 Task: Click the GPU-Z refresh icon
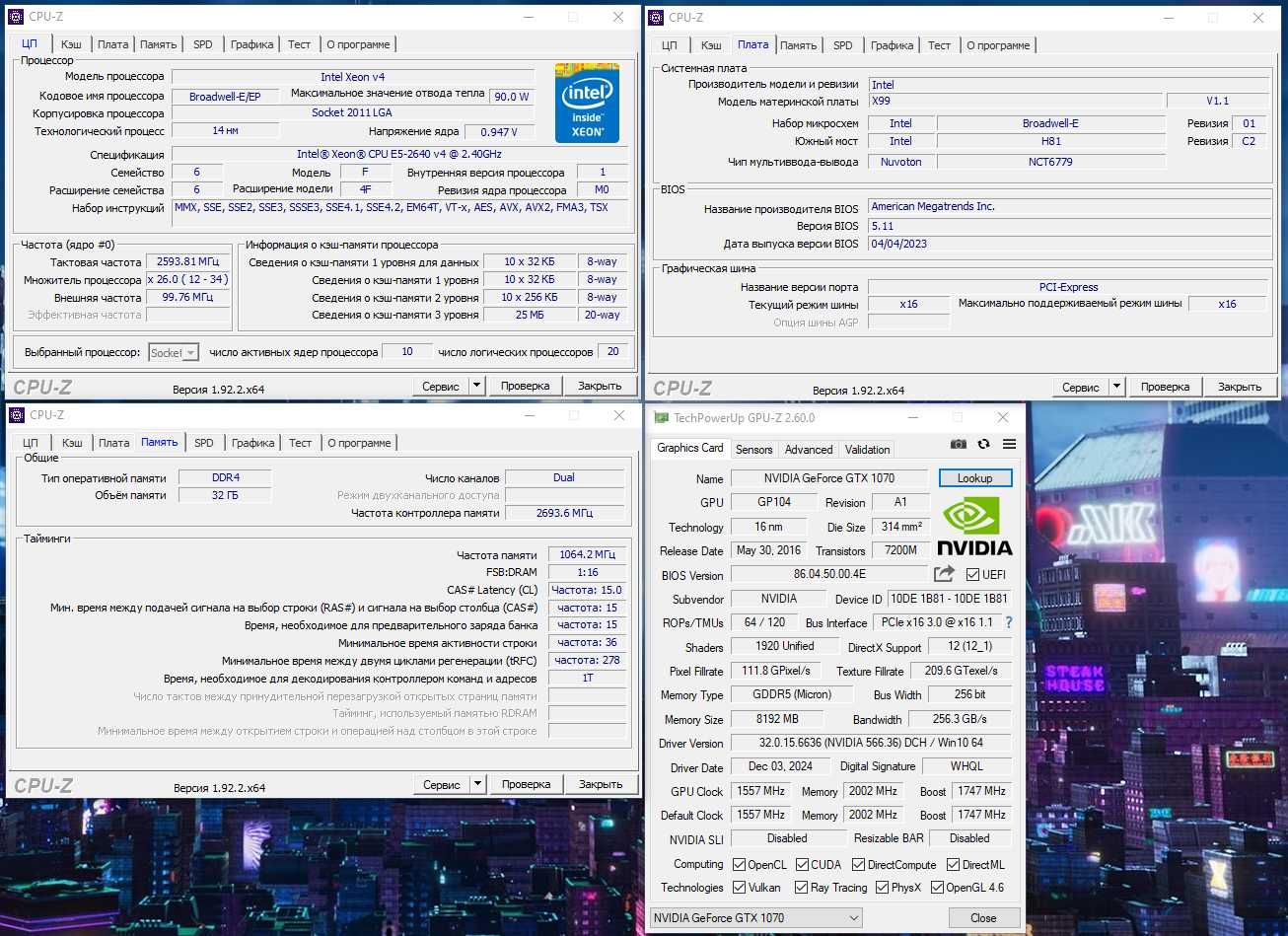coord(983,444)
